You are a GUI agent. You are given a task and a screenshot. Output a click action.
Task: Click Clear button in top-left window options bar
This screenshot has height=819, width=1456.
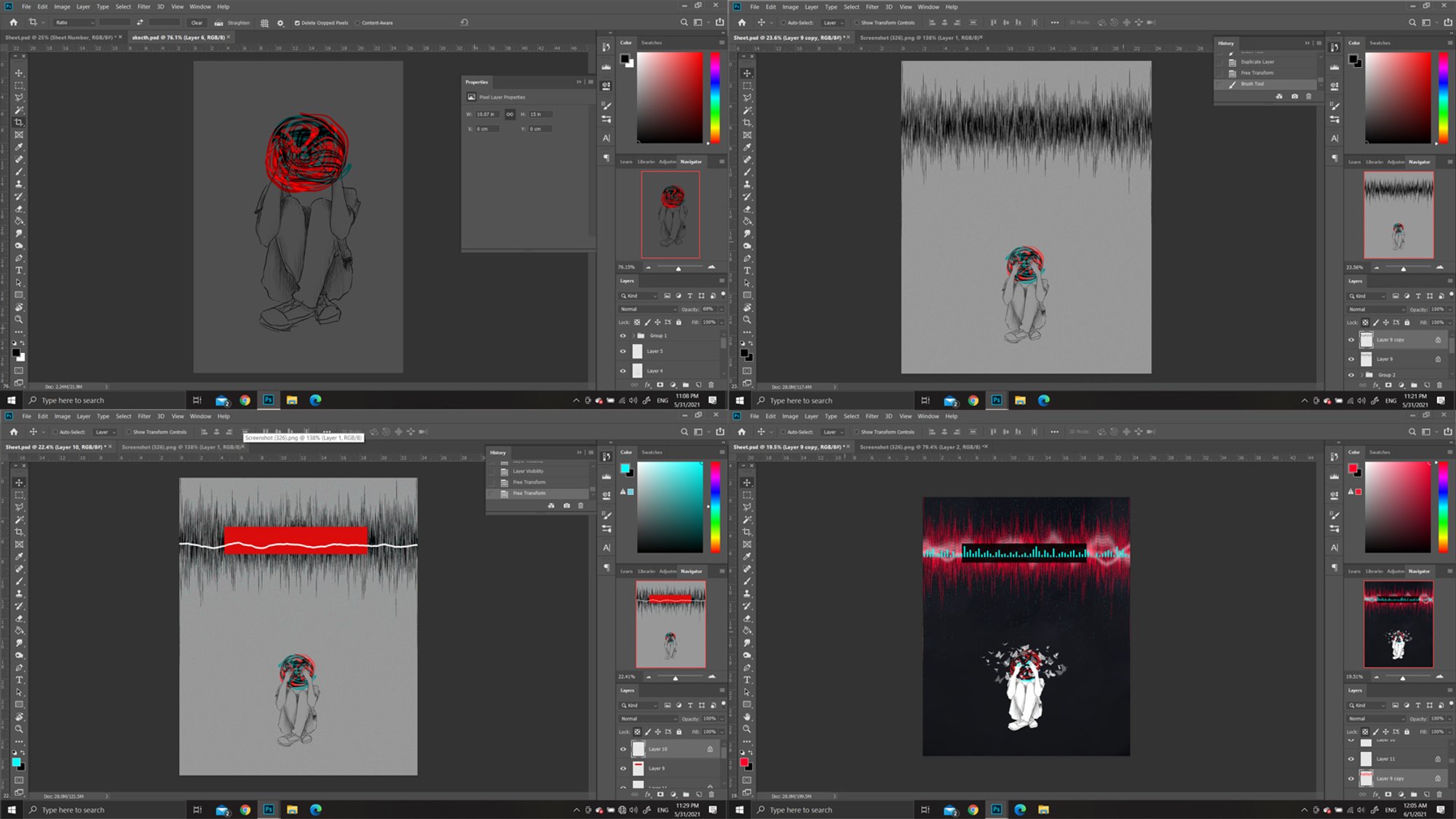(197, 23)
